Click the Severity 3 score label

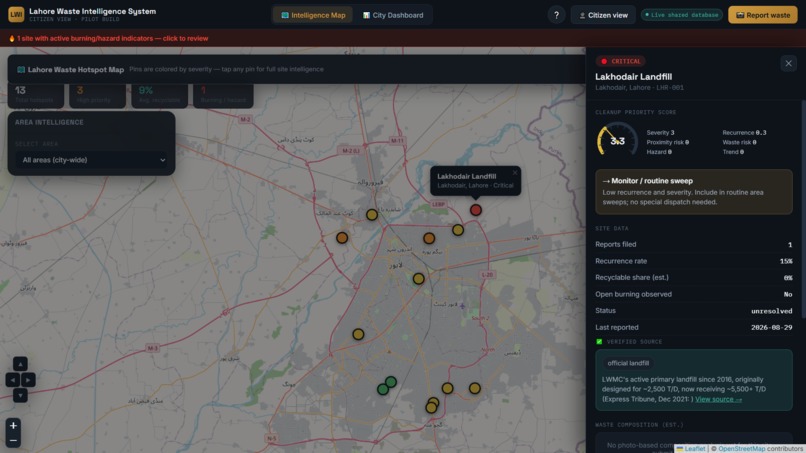(660, 133)
